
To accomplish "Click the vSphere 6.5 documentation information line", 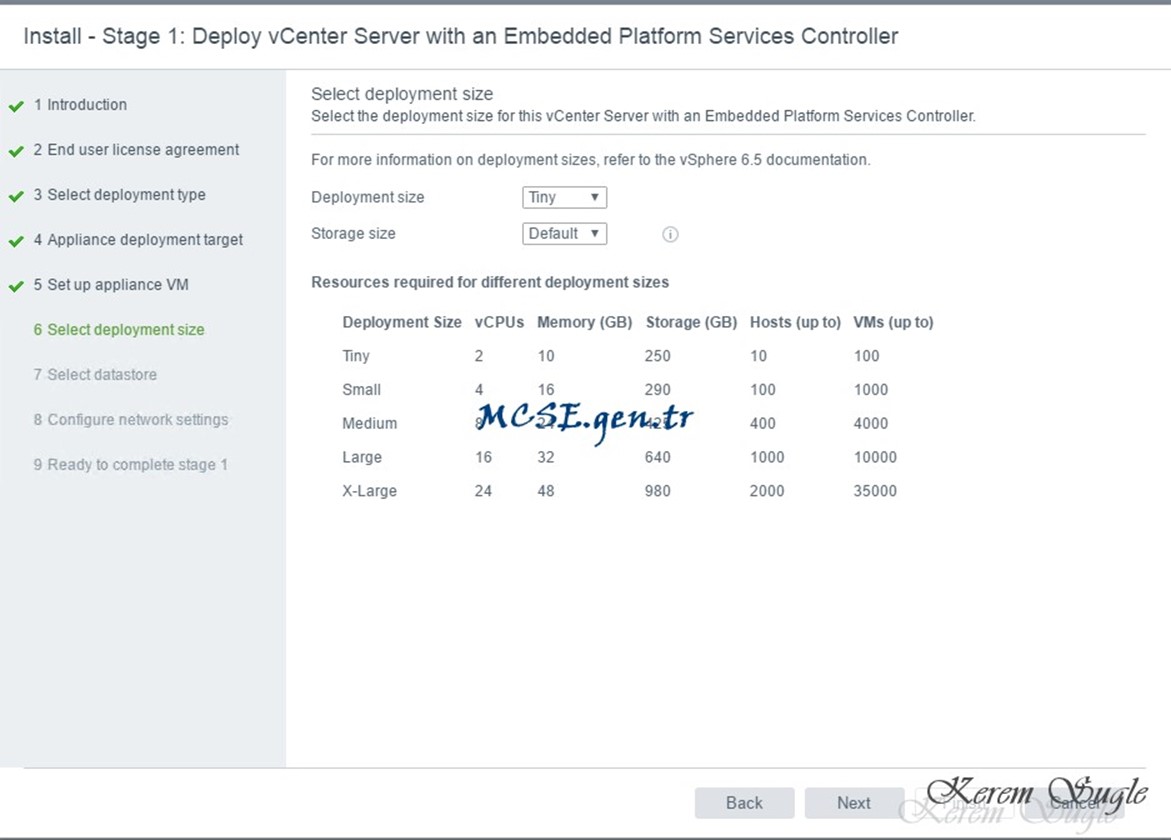I will (591, 160).
